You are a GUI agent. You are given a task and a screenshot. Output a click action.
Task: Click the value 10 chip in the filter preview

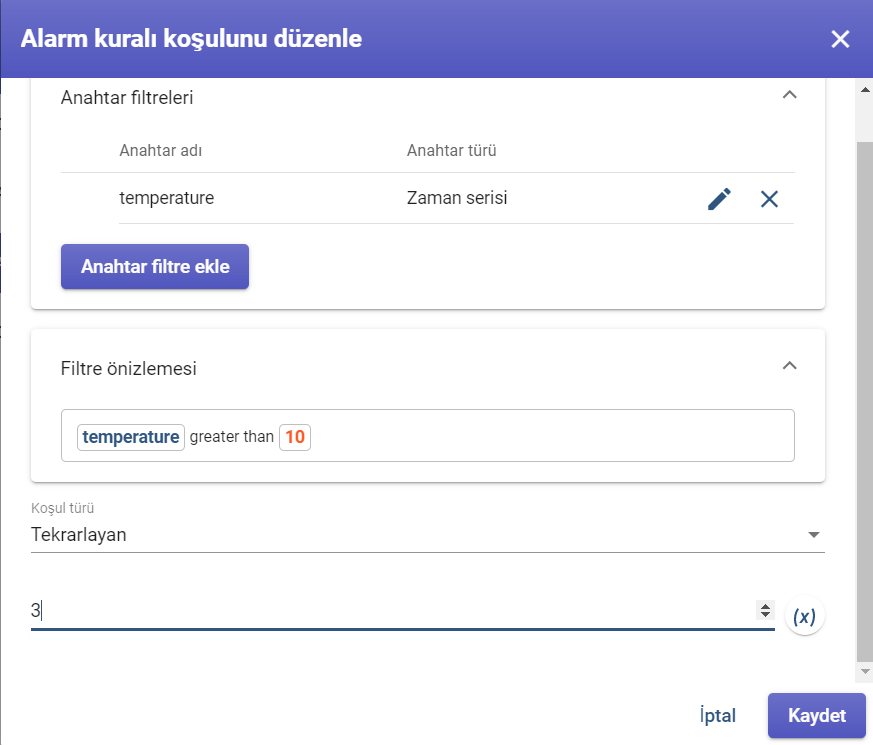[295, 437]
